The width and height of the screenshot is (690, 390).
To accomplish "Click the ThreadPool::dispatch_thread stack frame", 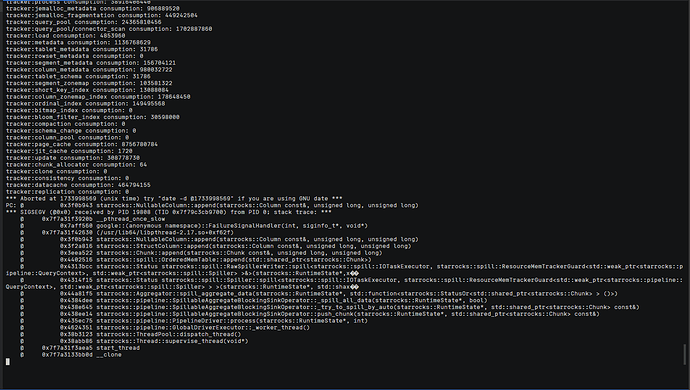I will [131, 334].
